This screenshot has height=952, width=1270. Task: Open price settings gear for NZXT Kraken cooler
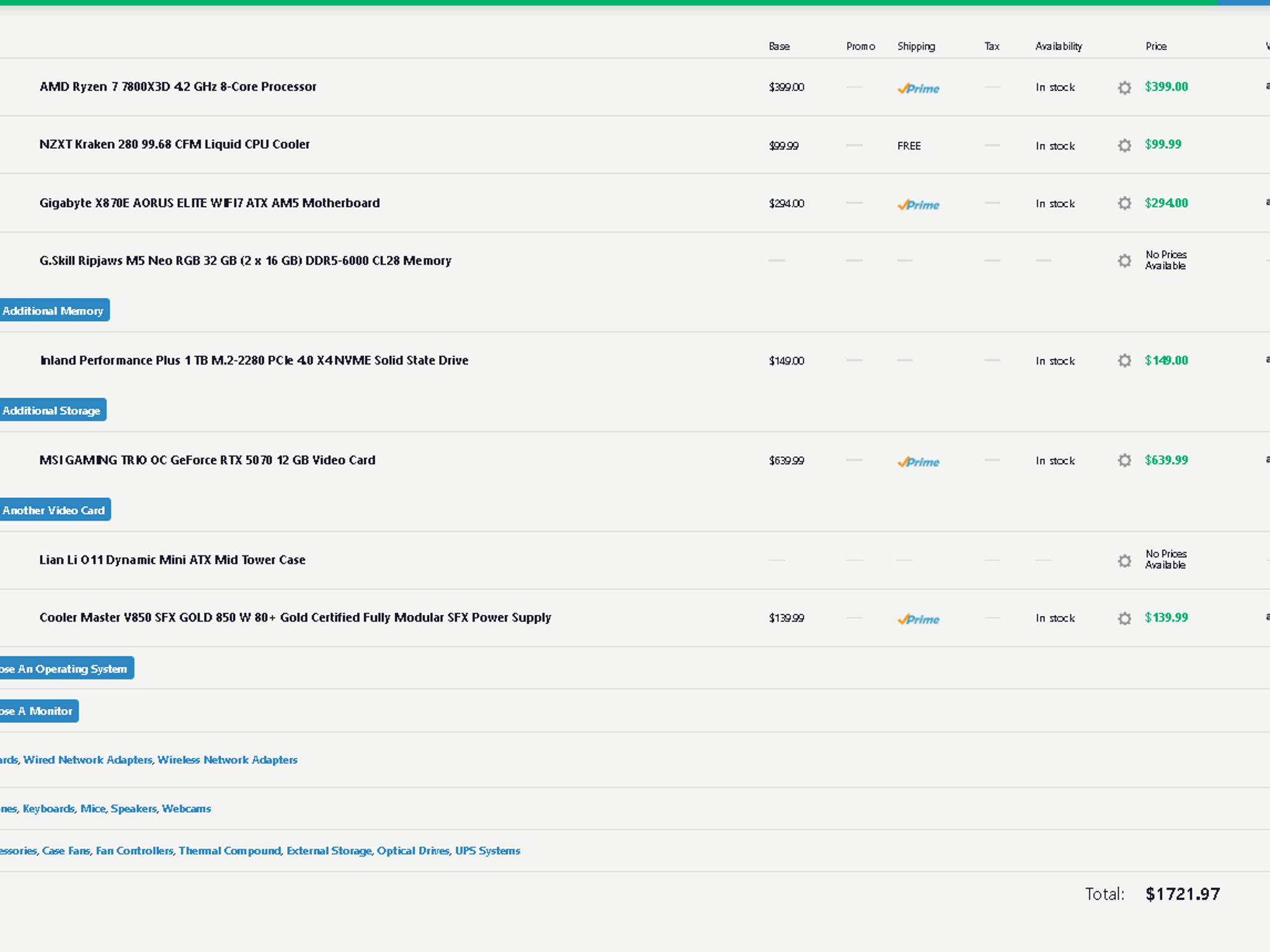[1124, 146]
